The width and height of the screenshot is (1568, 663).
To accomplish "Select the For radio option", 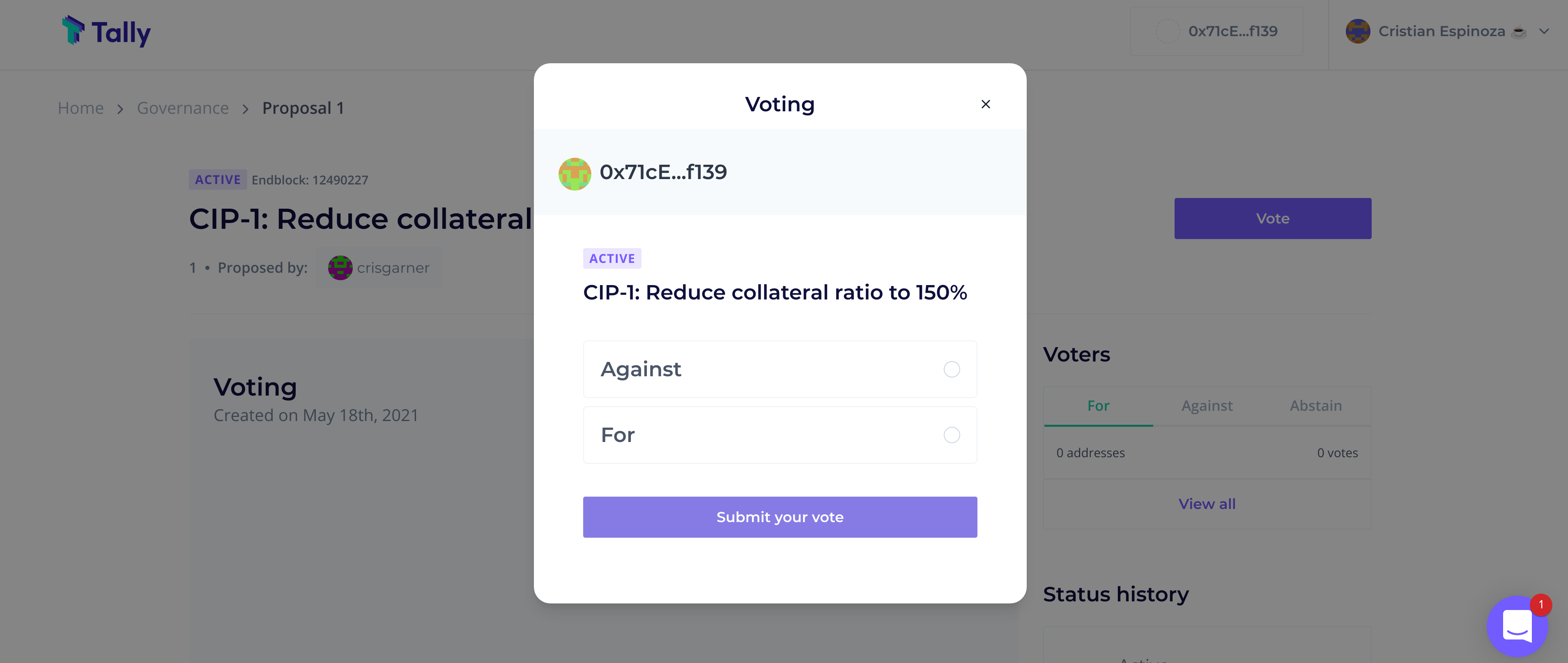I will tap(952, 435).
